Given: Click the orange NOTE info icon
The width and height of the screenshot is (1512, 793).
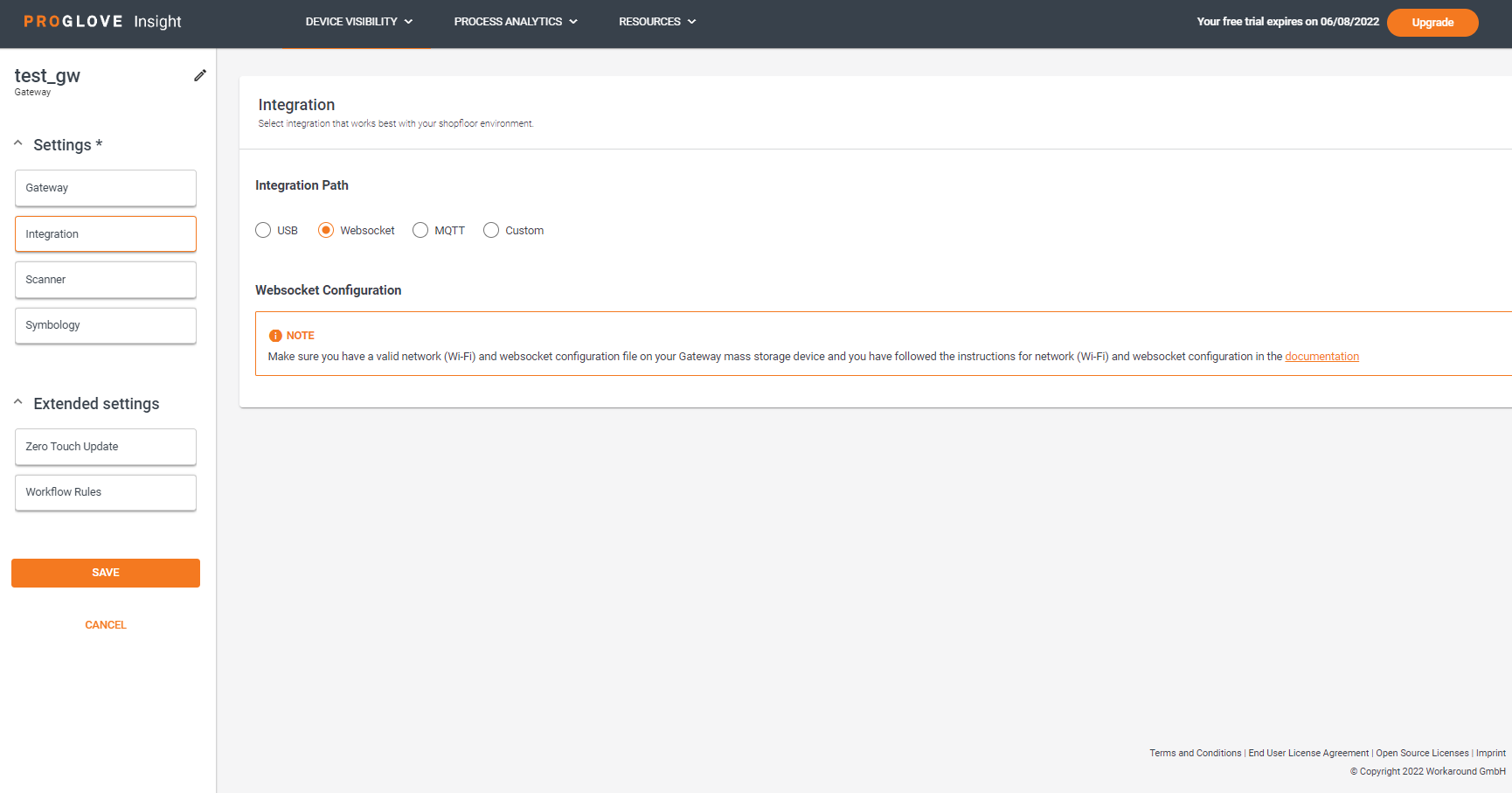Looking at the screenshot, I should point(275,336).
